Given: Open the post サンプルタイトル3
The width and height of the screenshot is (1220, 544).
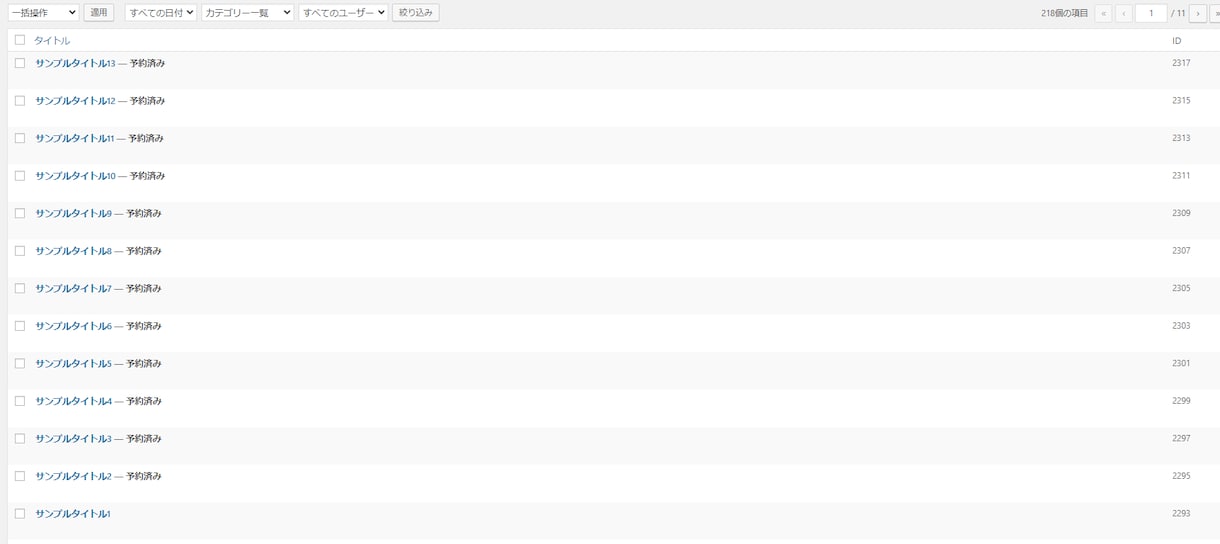Looking at the screenshot, I should pos(73,438).
